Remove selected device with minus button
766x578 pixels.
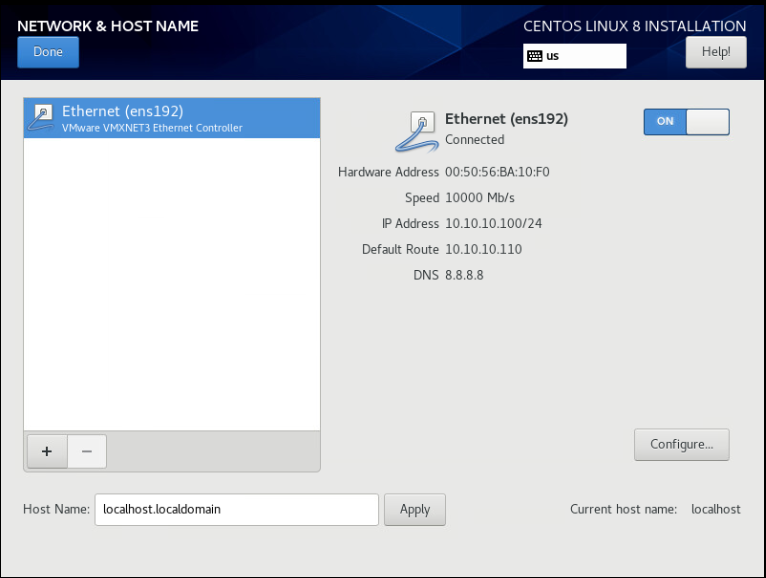point(87,451)
